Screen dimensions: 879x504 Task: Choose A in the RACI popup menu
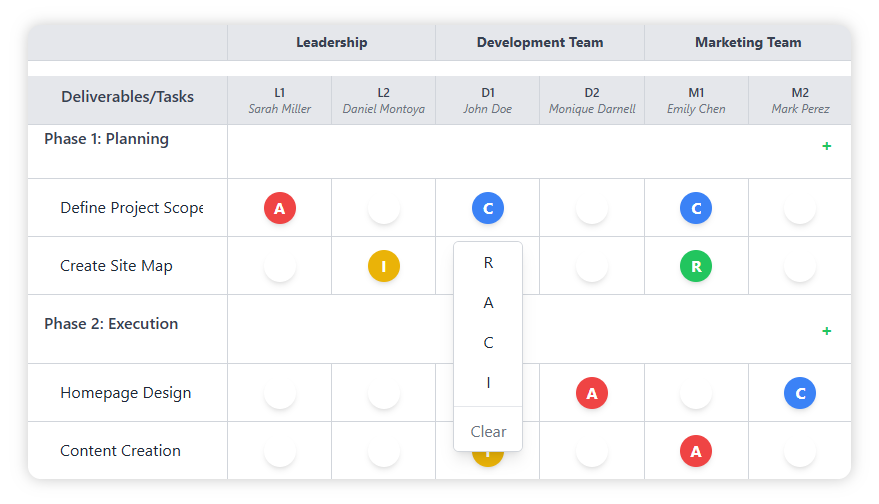coord(488,303)
